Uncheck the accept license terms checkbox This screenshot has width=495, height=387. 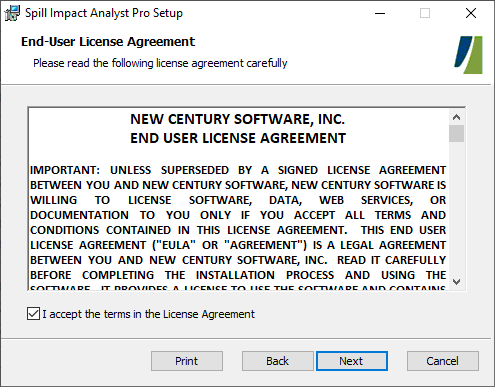33,314
